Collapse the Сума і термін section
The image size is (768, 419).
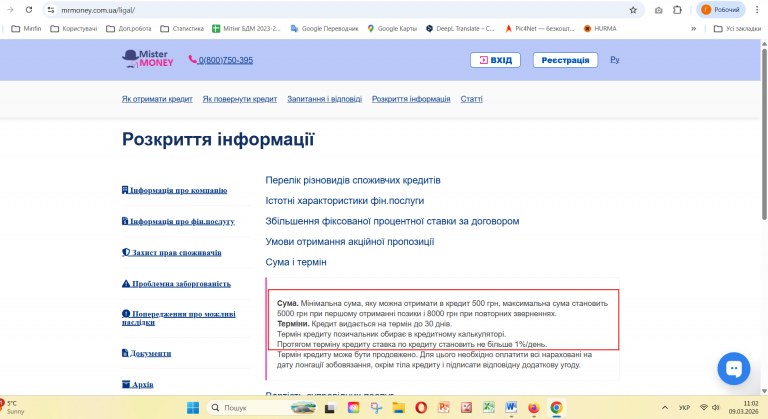[x=296, y=262]
